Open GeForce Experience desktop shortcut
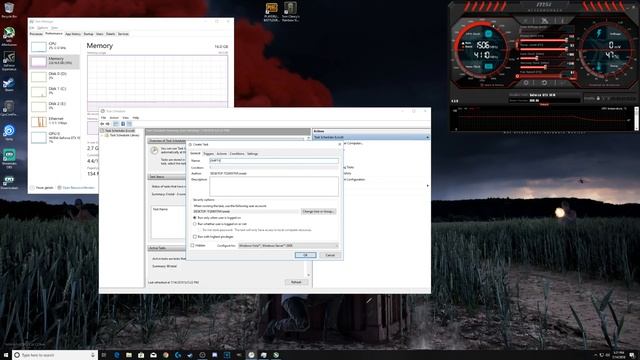Screen dimensions: 640x360 click(9, 60)
